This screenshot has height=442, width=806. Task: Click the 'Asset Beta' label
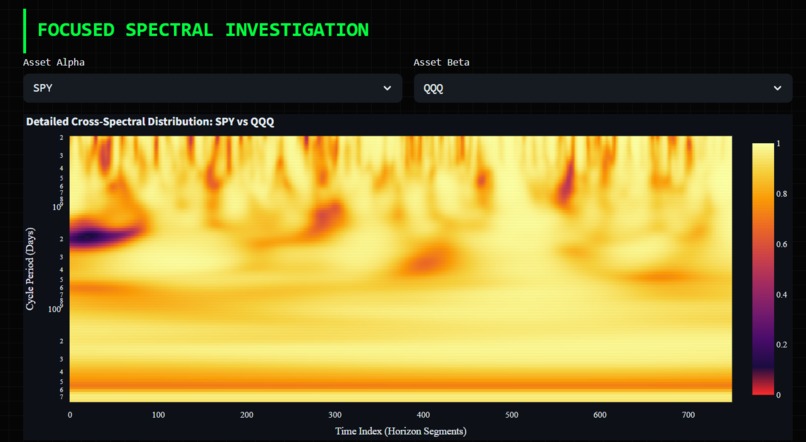[x=441, y=62]
